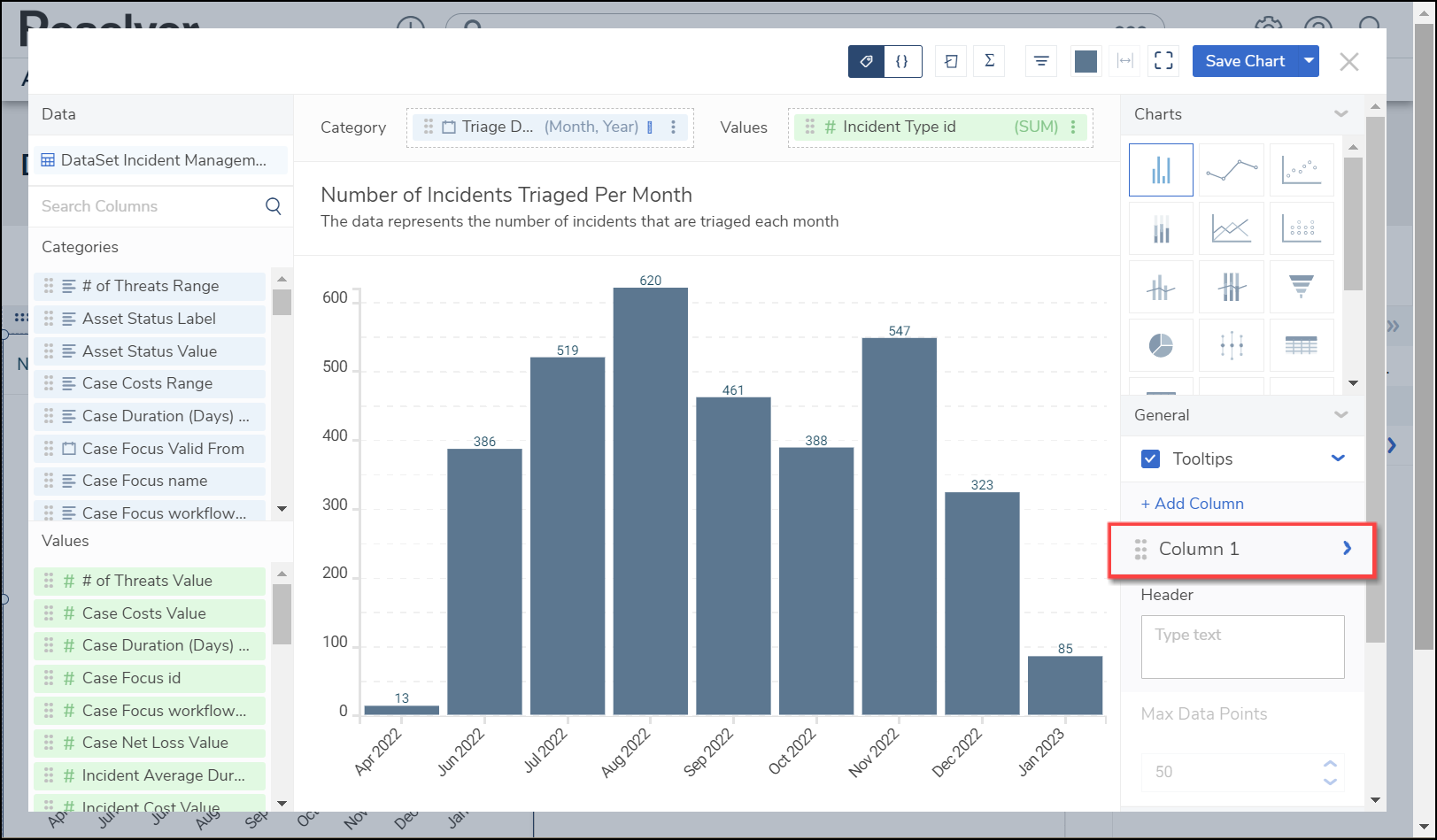Screen dimensions: 1437x840
Task: Open the Save Chart dropdown arrow
Action: point(1309,61)
